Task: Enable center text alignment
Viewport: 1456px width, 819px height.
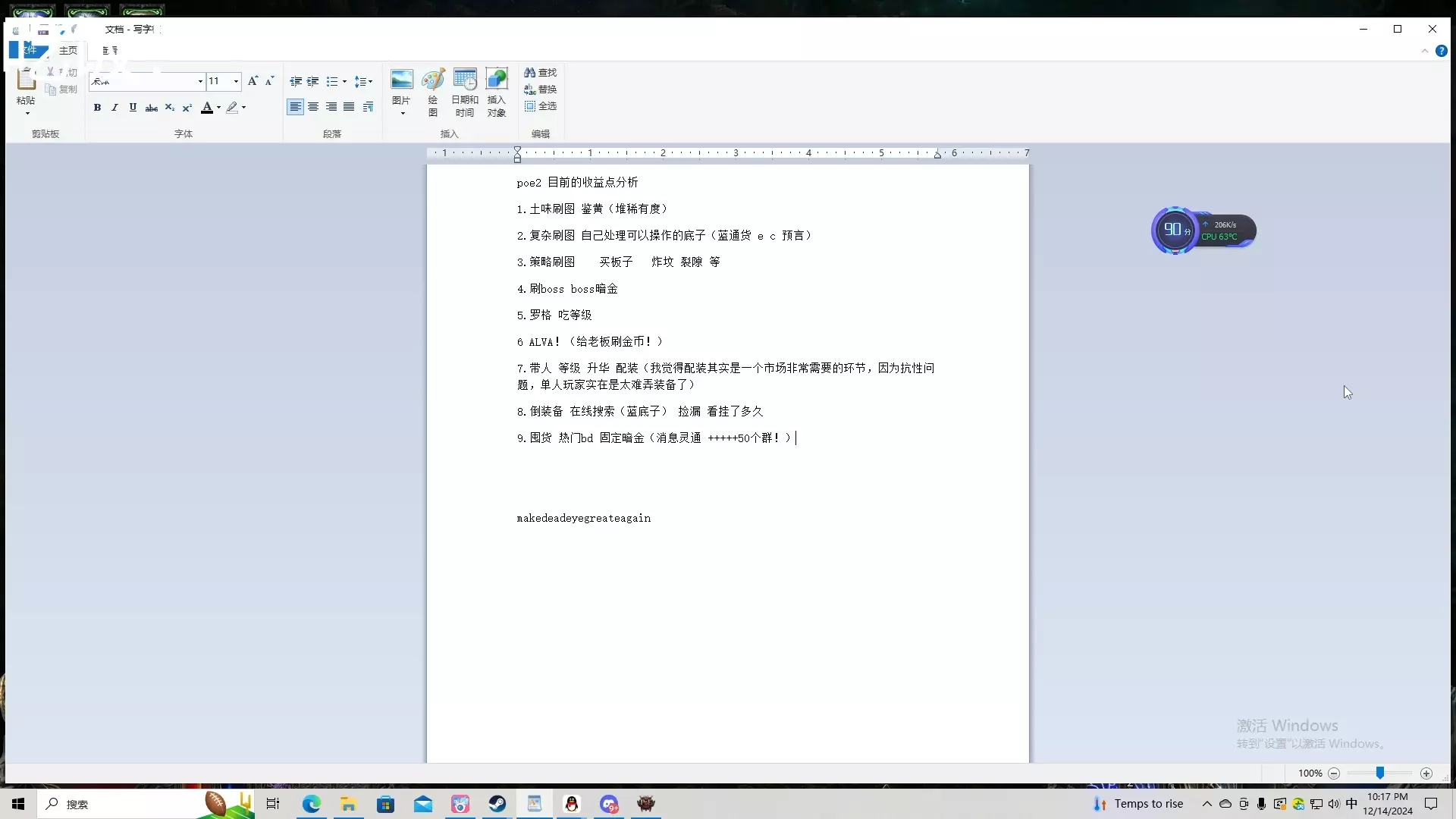Action: pyautogui.click(x=313, y=107)
